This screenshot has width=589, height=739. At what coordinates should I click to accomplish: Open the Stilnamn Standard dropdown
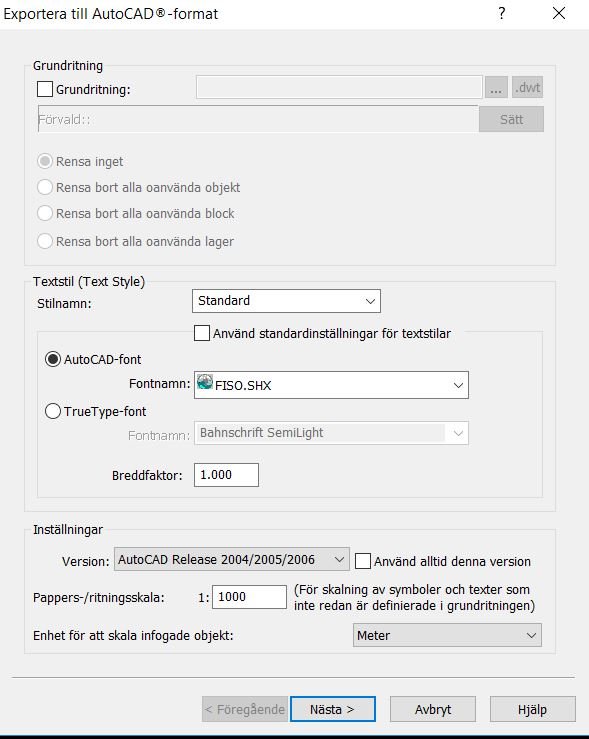point(286,301)
